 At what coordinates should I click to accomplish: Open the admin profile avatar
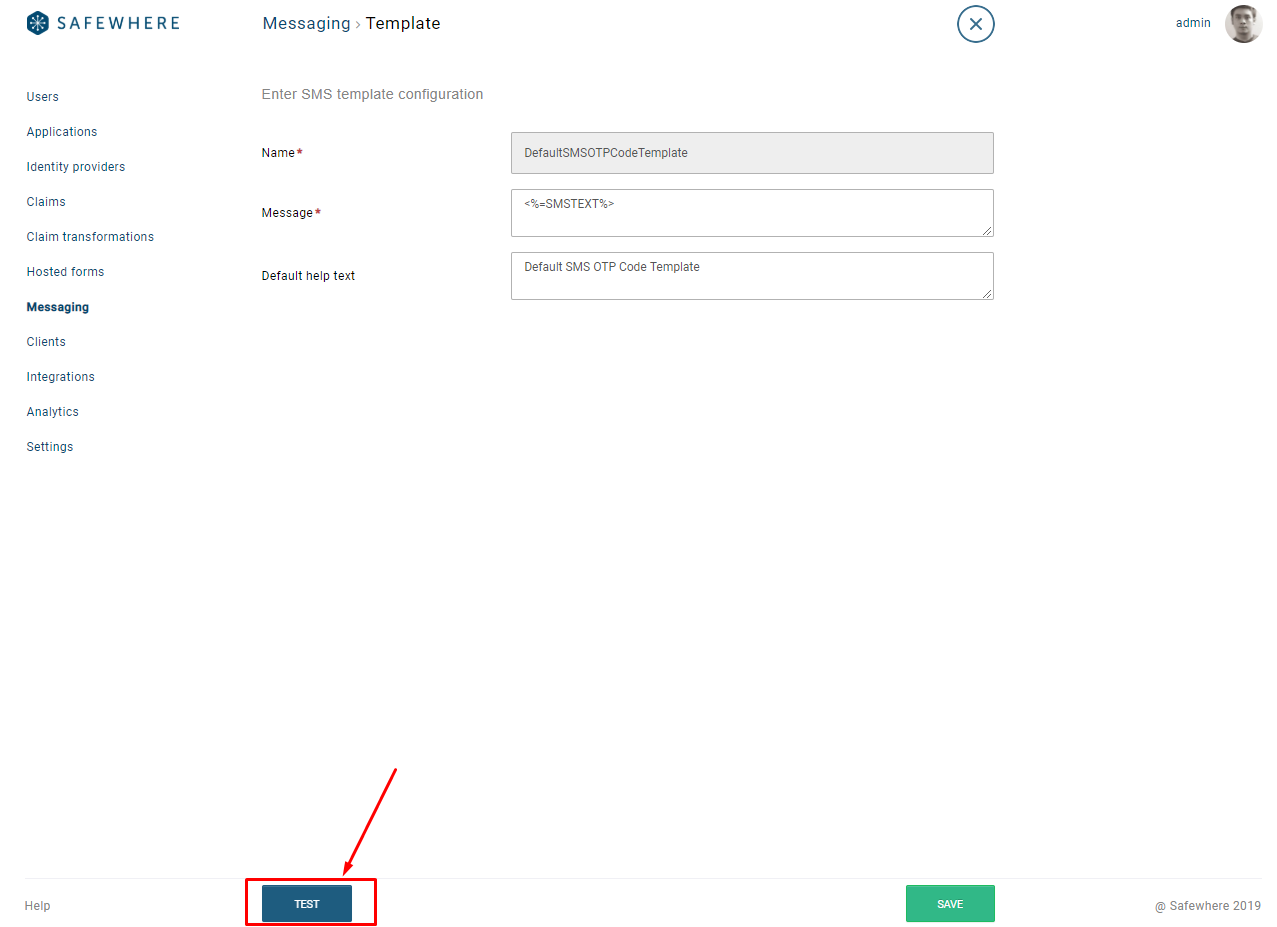[1243, 24]
